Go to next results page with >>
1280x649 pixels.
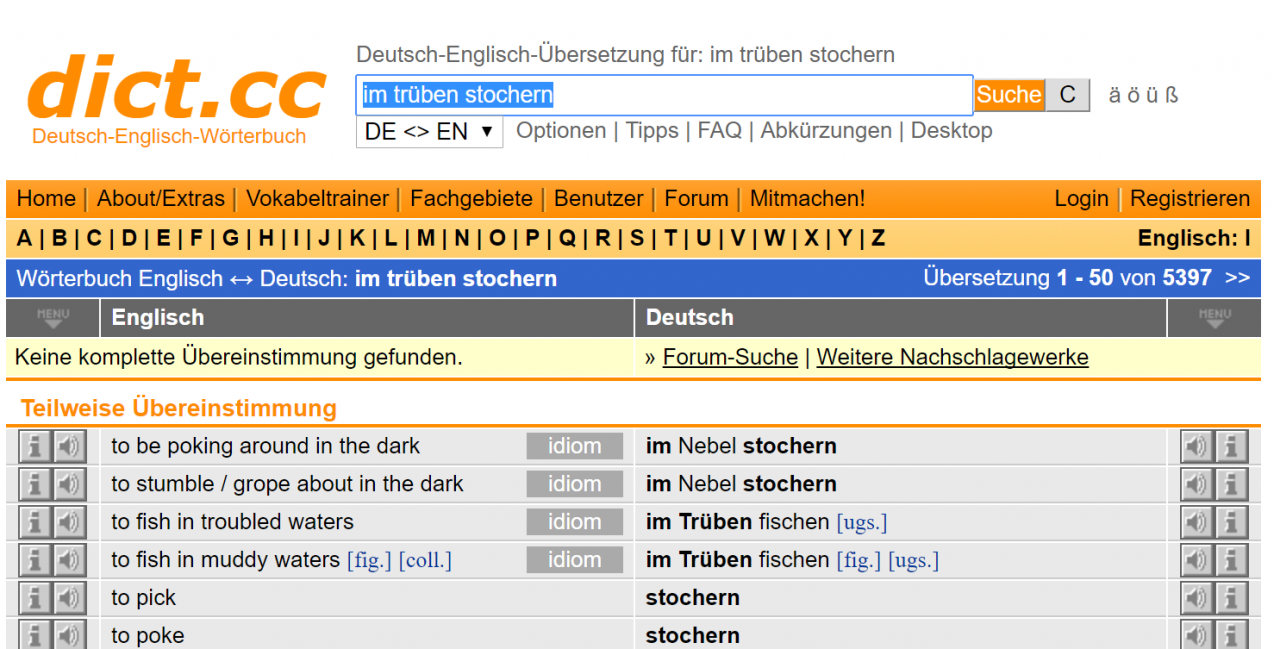1237,278
